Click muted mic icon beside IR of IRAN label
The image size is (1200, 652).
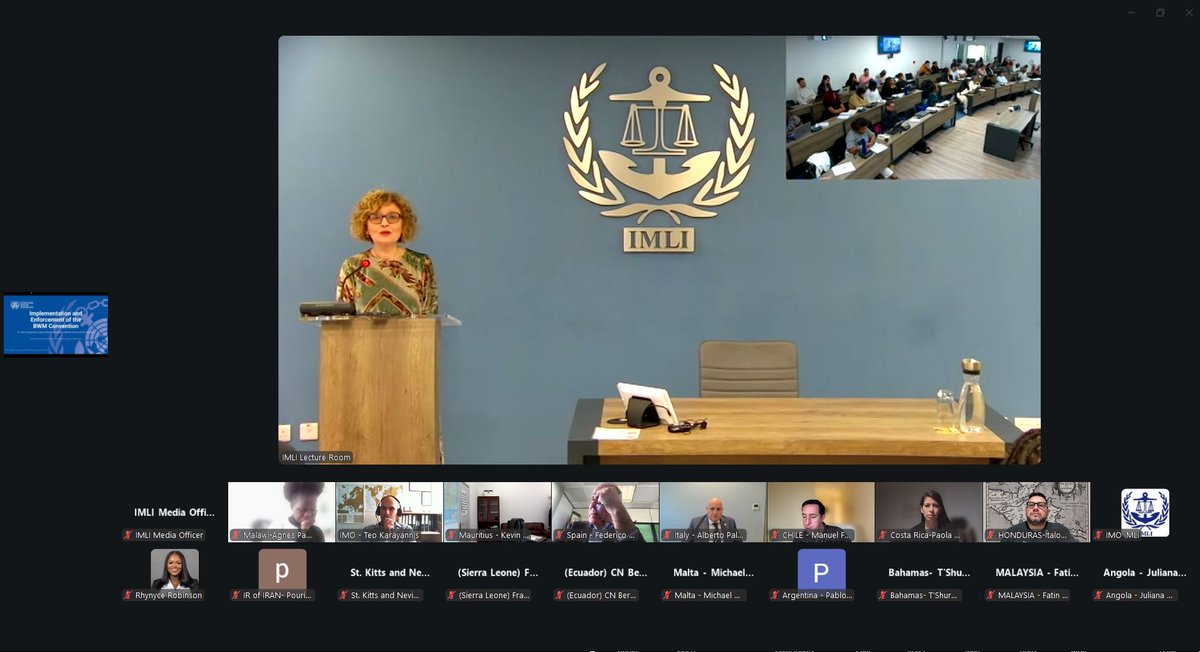(236, 595)
